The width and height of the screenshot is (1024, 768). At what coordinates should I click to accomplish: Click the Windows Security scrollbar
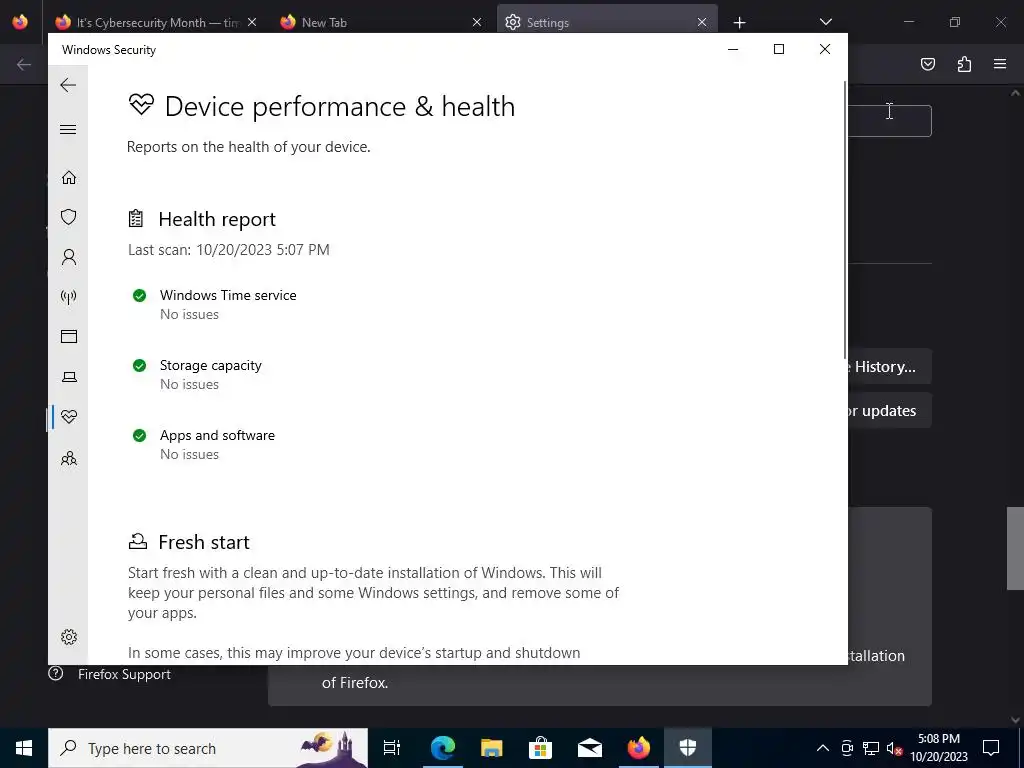pyautogui.click(x=846, y=219)
